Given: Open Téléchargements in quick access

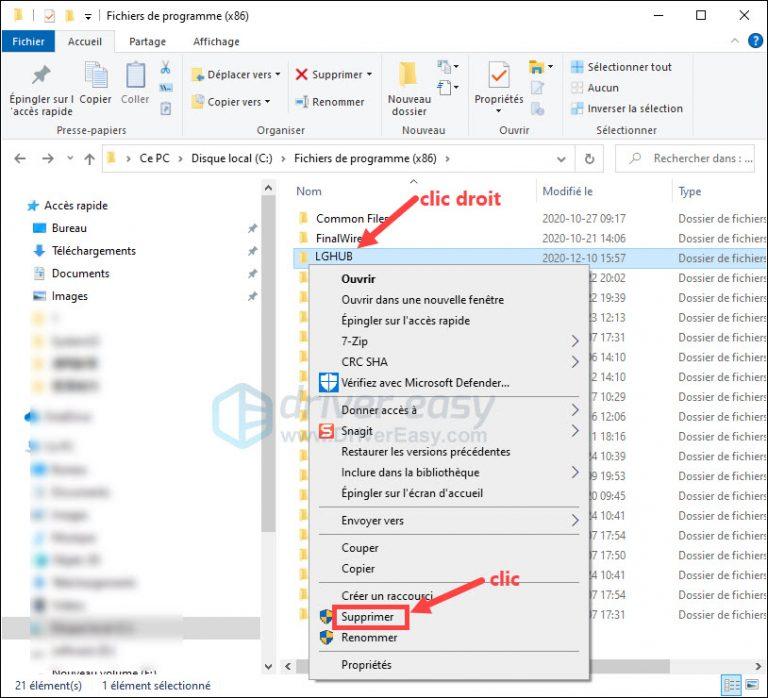Looking at the screenshot, I should click(x=93, y=251).
